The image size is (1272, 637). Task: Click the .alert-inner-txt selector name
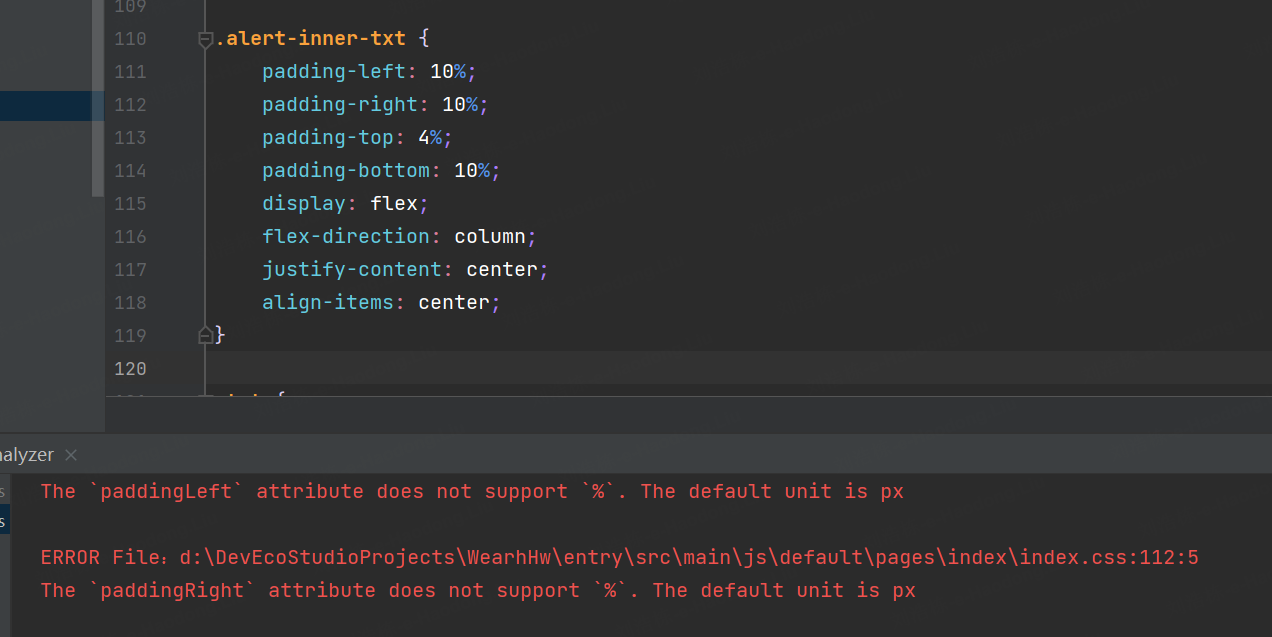tap(311, 39)
